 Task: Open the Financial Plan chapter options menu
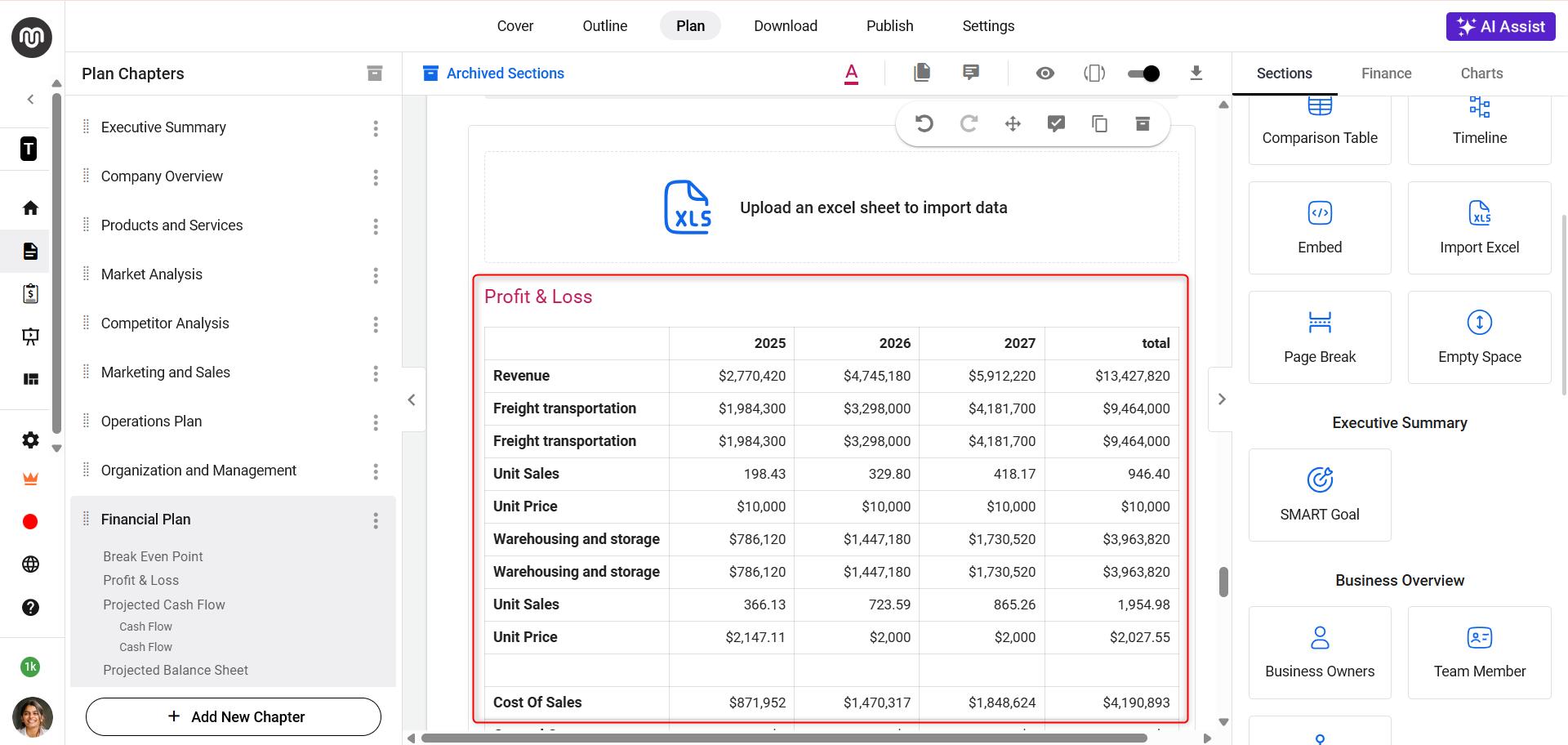(376, 520)
